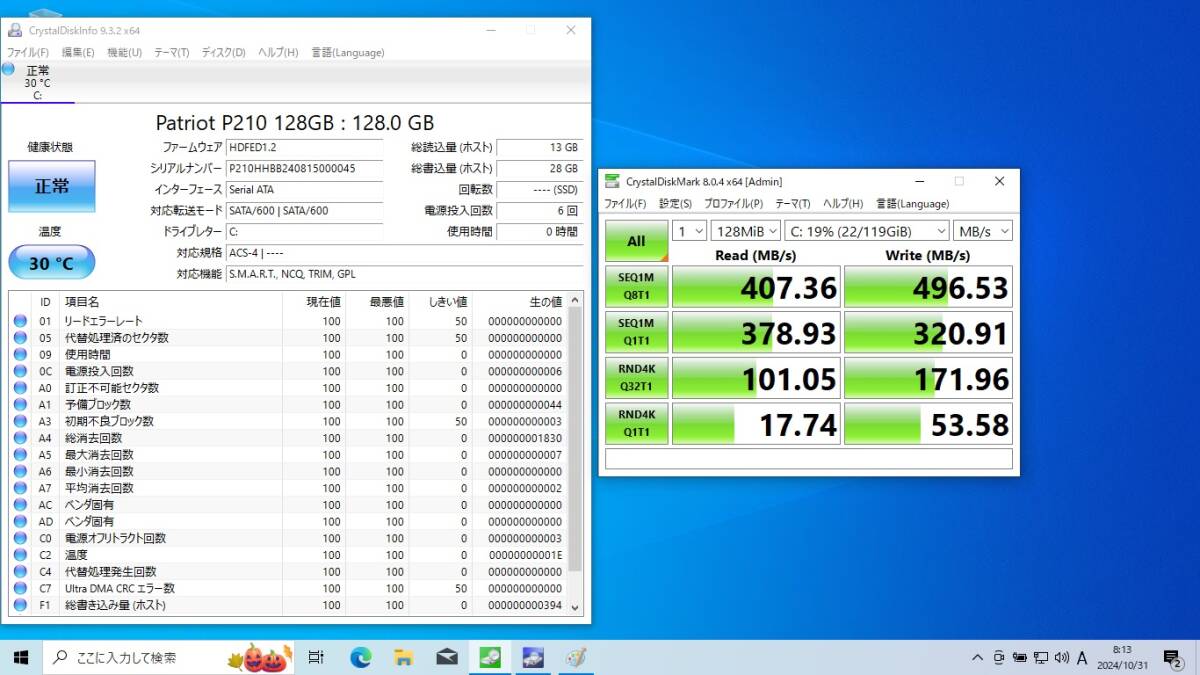1200x675 pixels.
Task: Open the unit dropdown MB/s
Action: 982,231
